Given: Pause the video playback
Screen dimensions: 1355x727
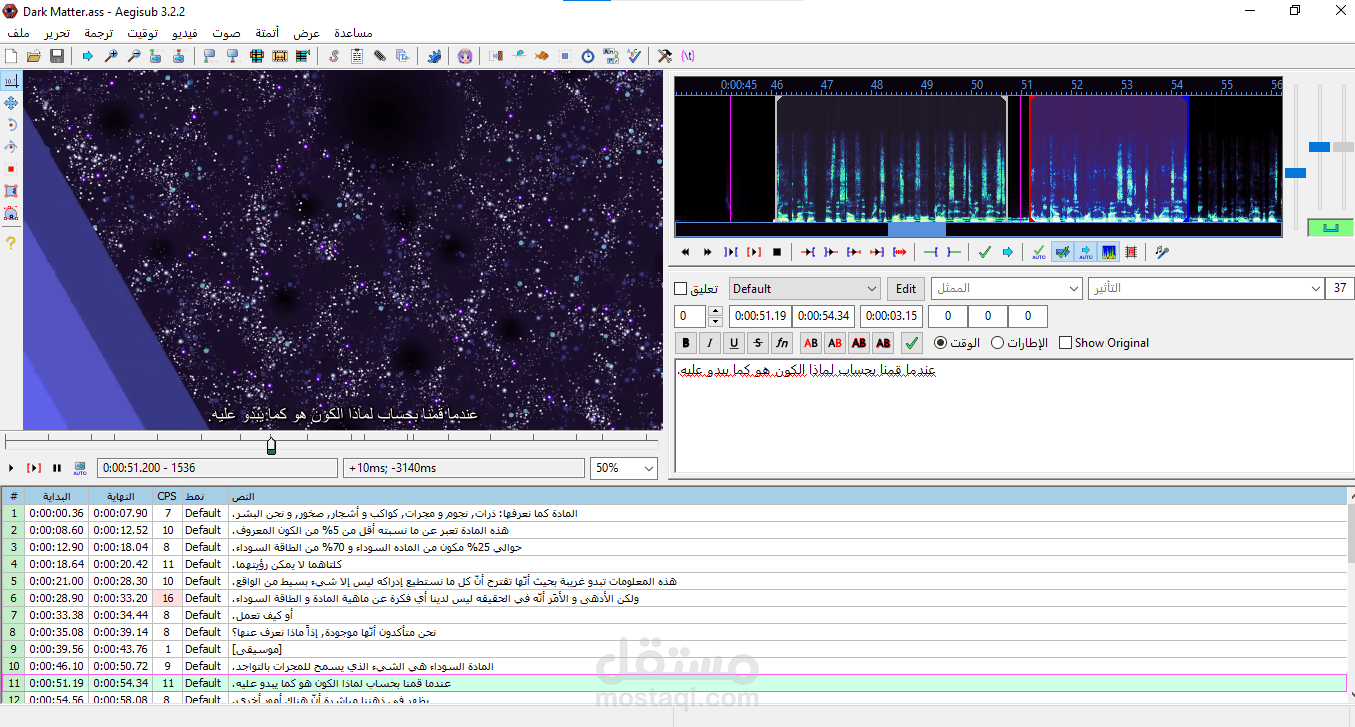Looking at the screenshot, I should (57, 467).
